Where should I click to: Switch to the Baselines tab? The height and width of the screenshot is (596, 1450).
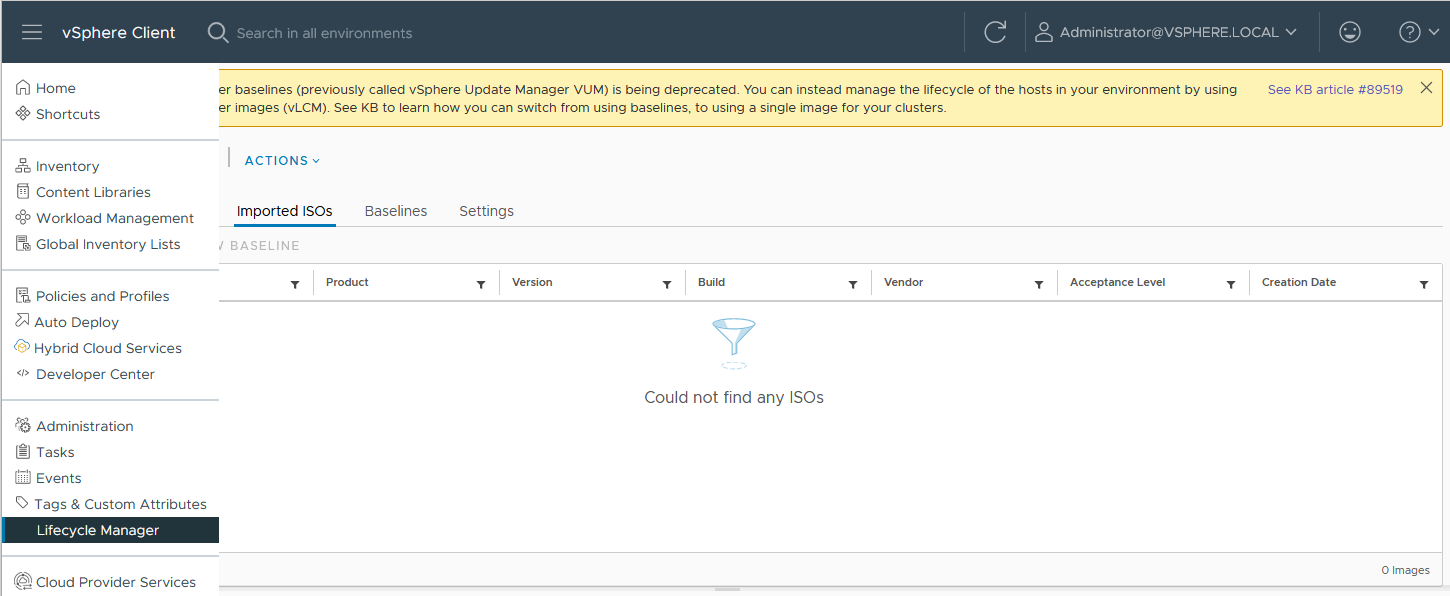coord(396,211)
